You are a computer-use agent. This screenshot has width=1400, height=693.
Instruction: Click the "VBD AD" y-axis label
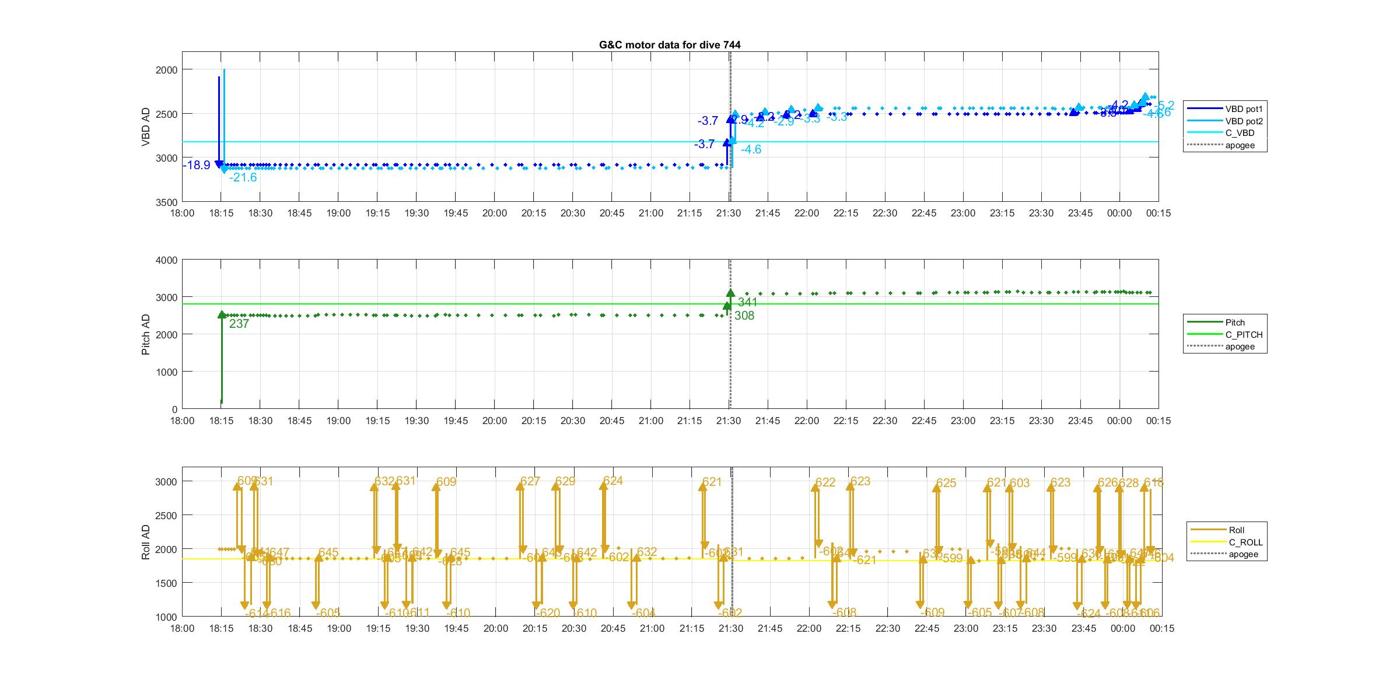coord(146,127)
